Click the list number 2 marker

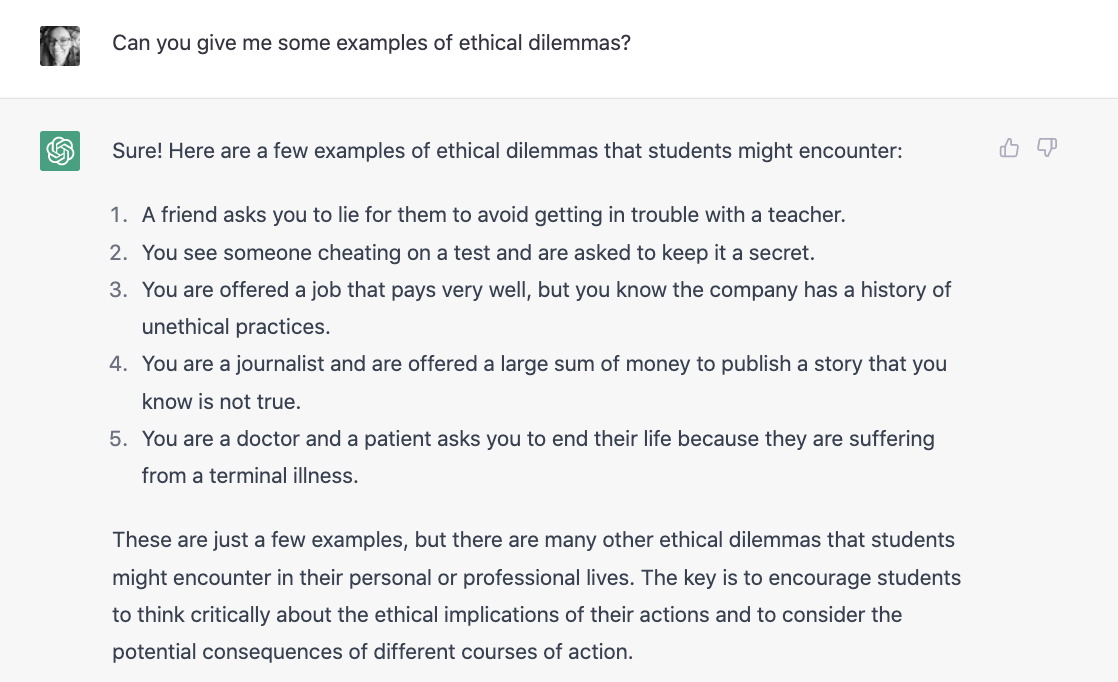point(119,253)
